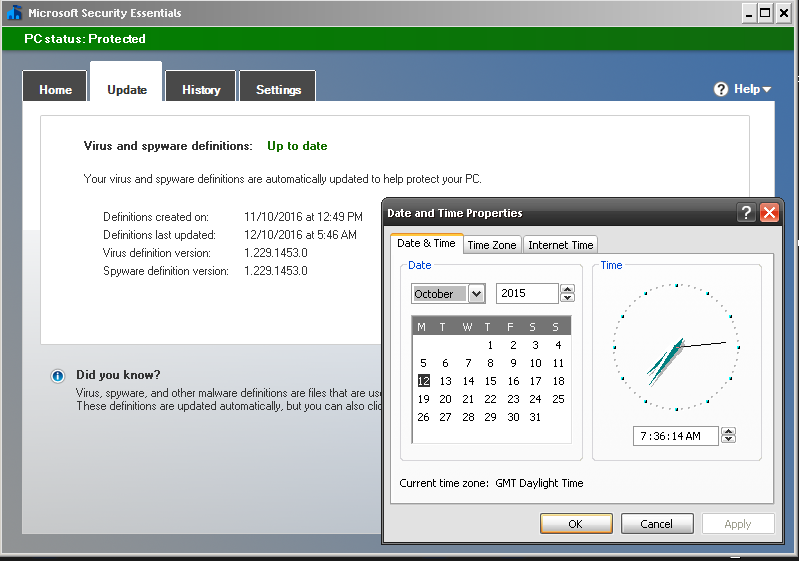Click the Date and Time dialog help button
The width and height of the screenshot is (799, 561).
click(746, 212)
